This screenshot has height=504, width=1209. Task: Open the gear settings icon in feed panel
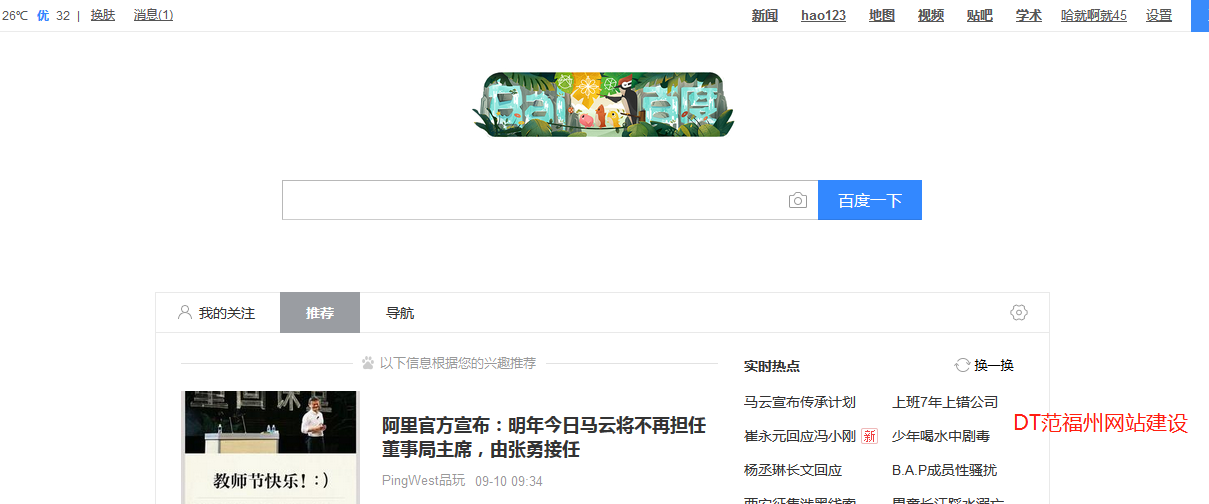(1019, 312)
